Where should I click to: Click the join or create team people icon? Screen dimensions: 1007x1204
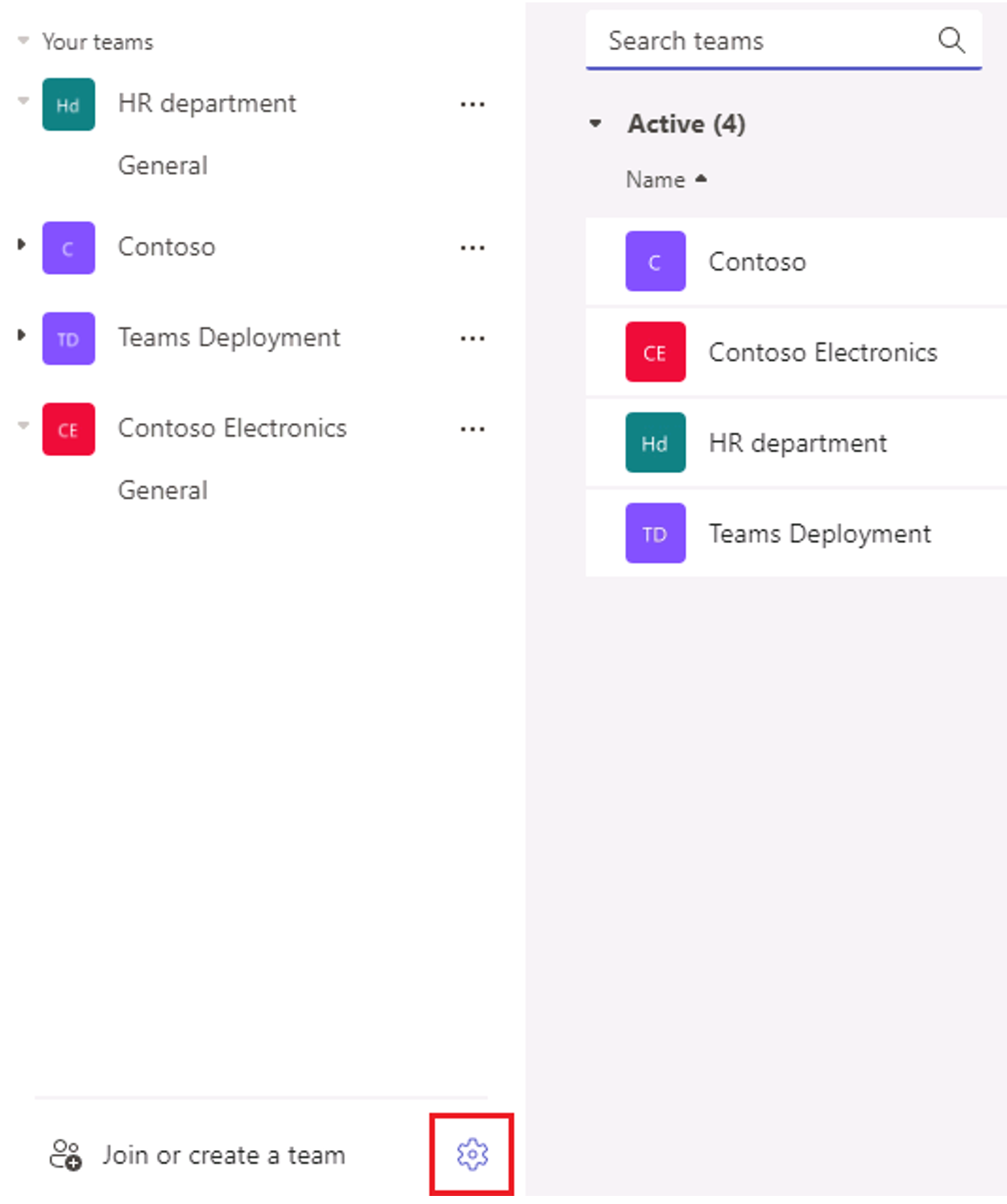tap(65, 1154)
